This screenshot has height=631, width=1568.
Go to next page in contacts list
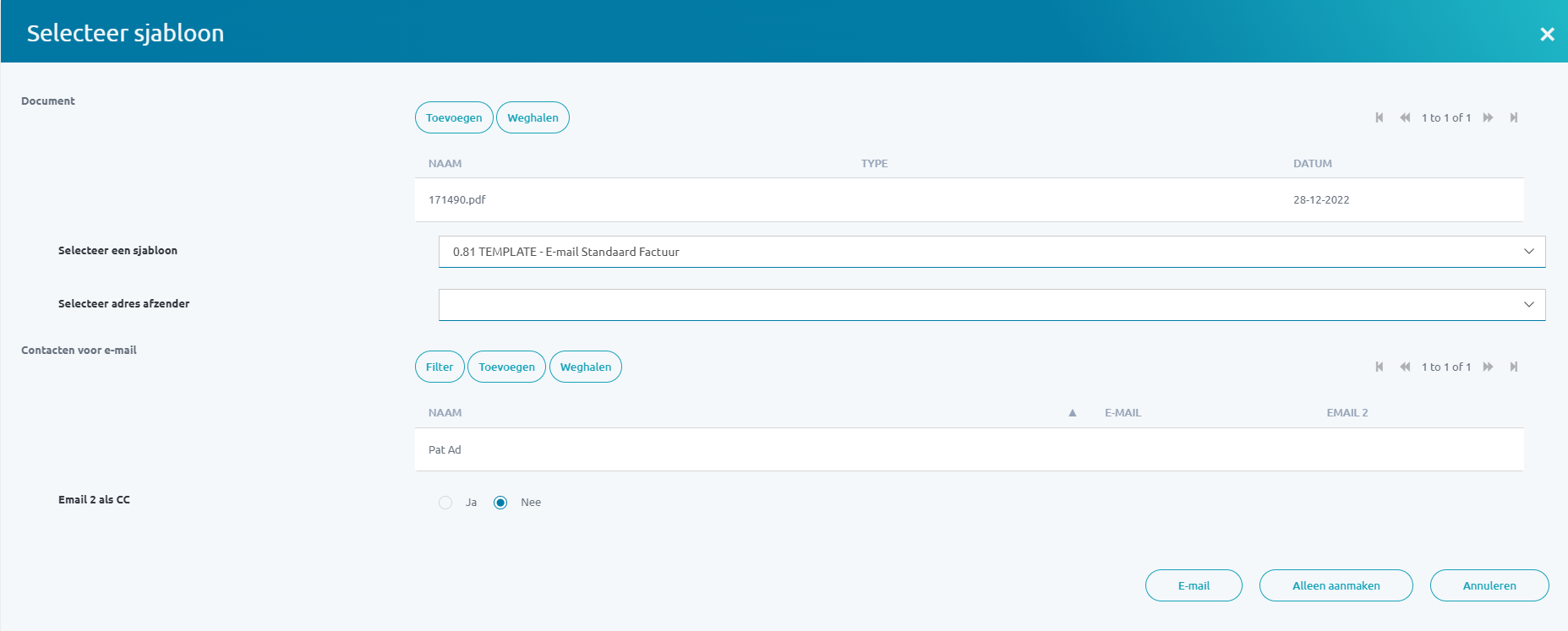pyautogui.click(x=1489, y=367)
